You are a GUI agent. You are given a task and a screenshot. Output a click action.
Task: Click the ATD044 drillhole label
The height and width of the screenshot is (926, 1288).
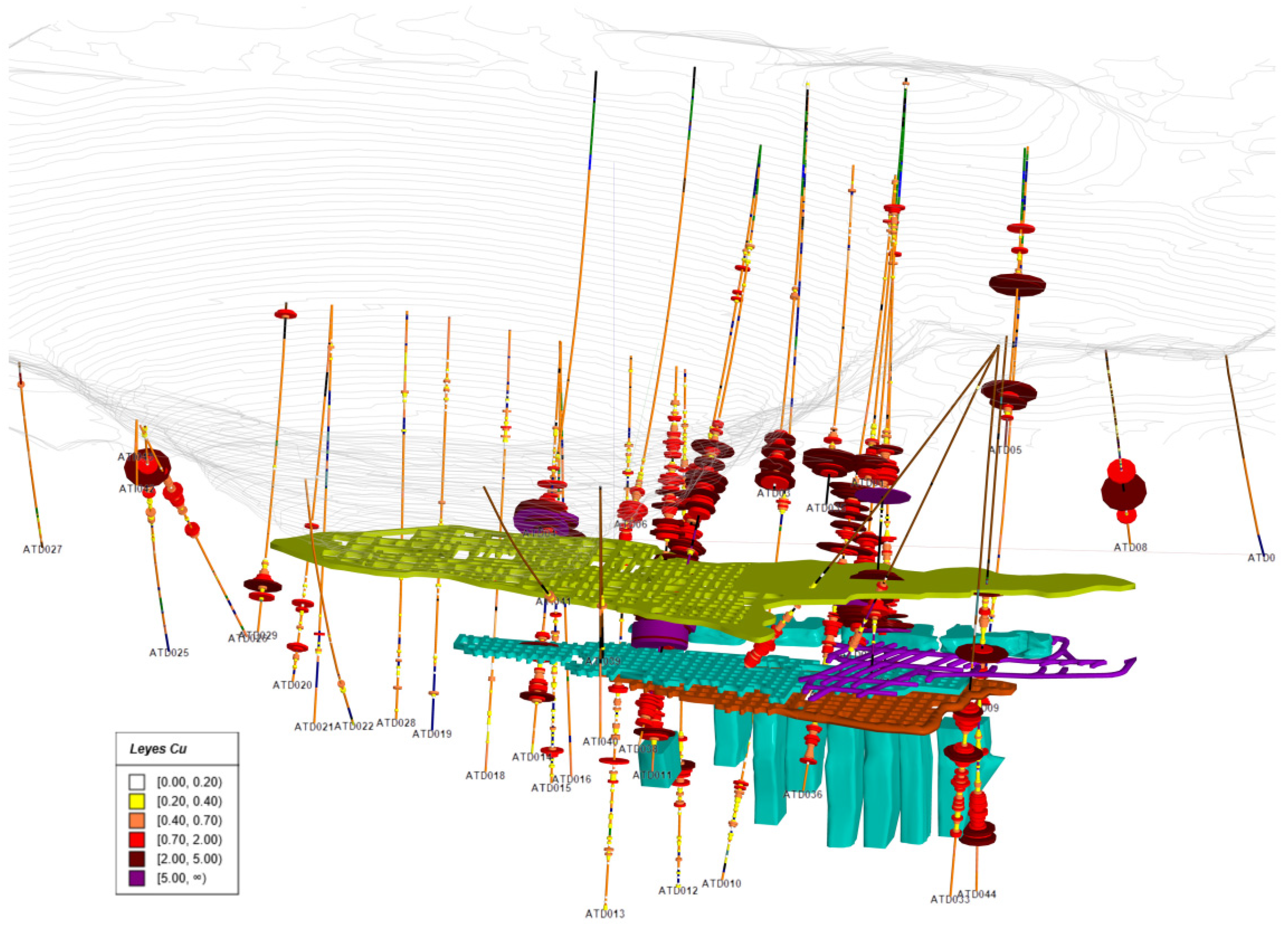(x=977, y=894)
